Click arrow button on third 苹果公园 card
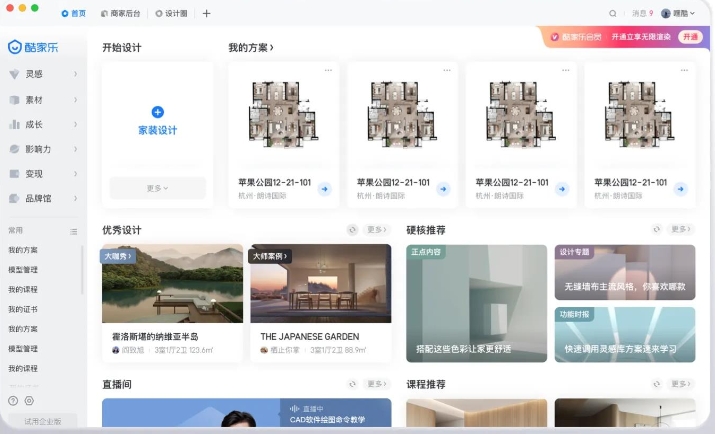The width and height of the screenshot is (717, 436). pos(562,189)
